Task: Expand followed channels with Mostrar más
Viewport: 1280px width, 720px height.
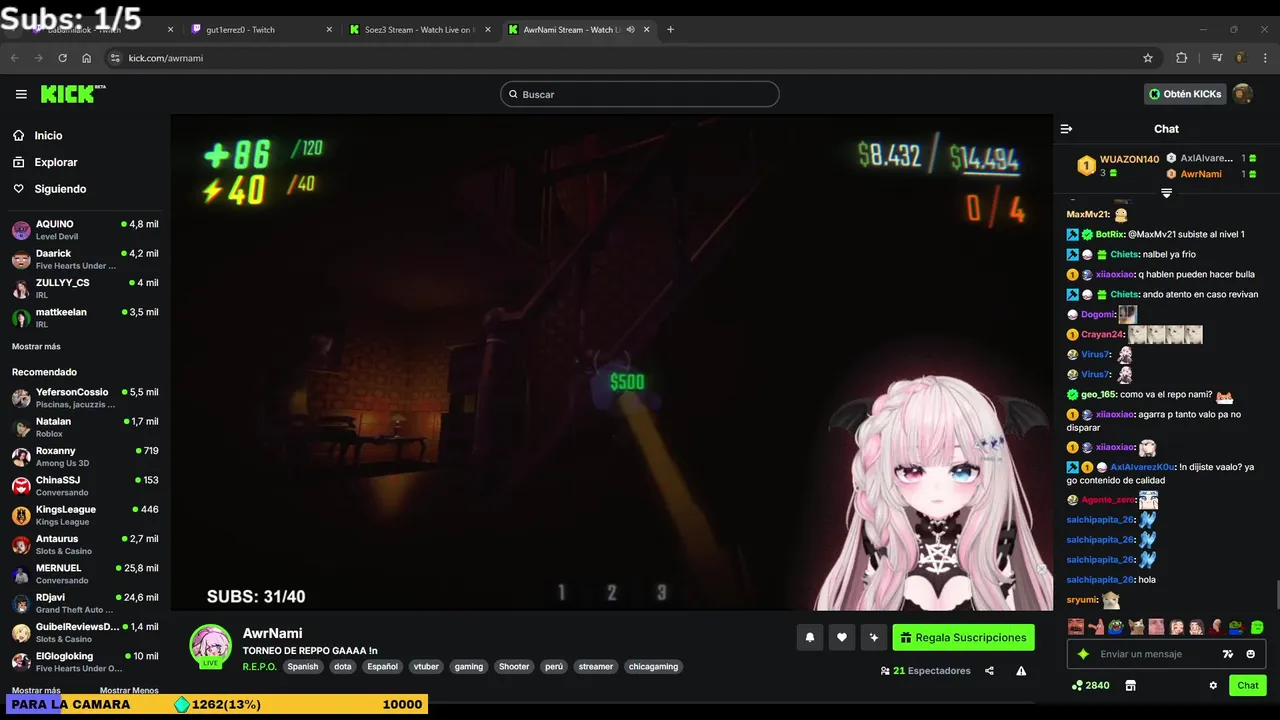Action: (36, 347)
